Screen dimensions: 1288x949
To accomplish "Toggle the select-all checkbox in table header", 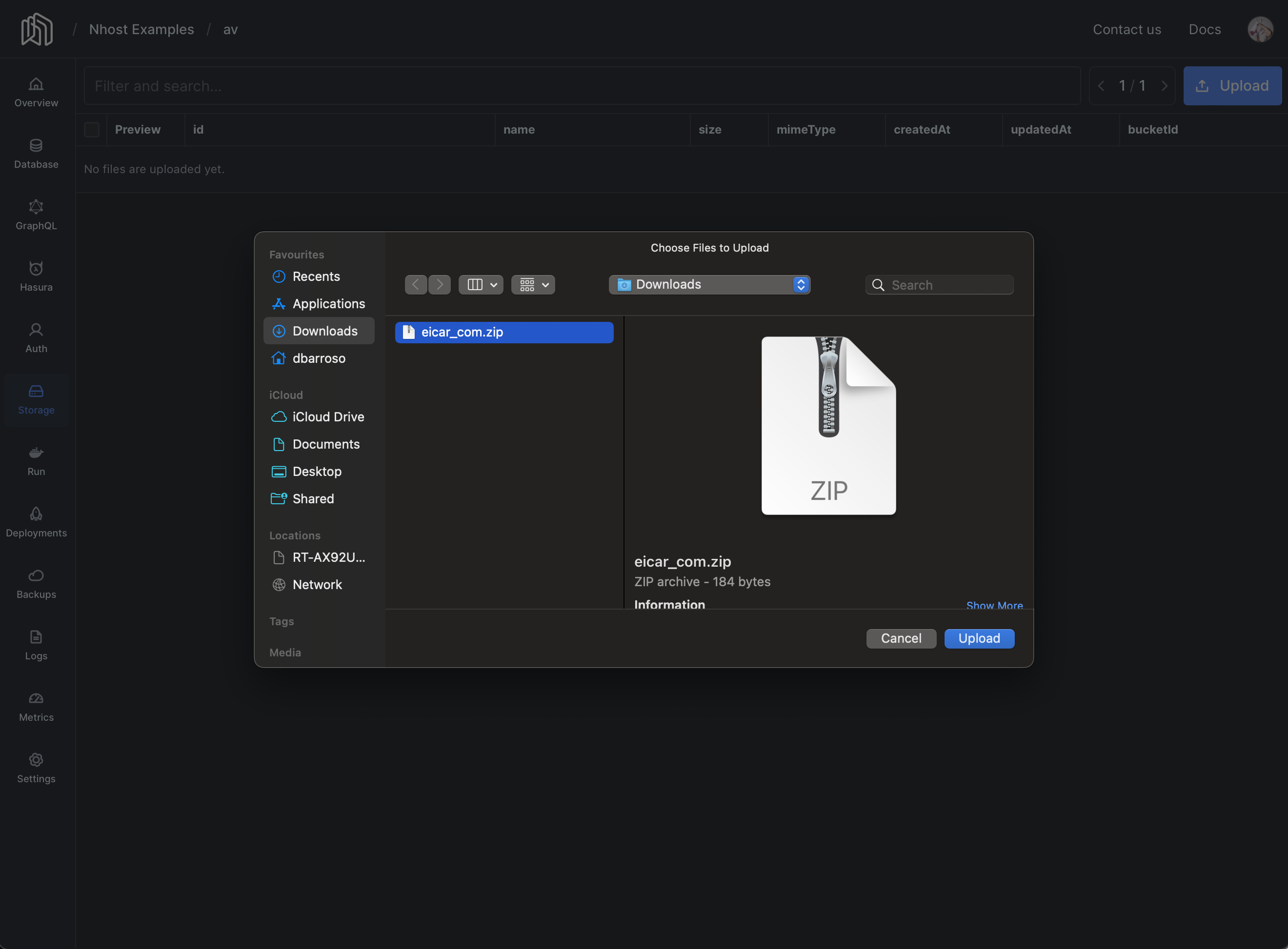I will 92,130.
